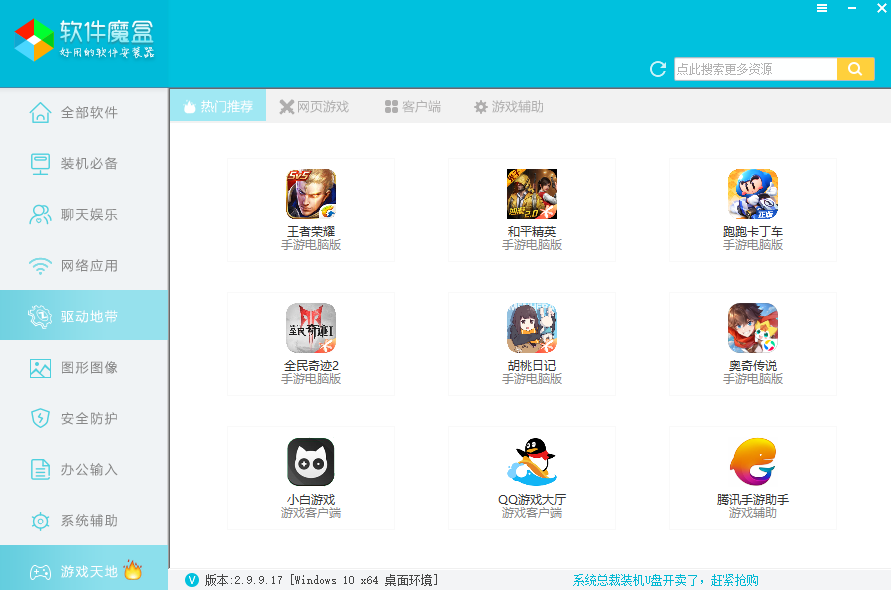Click the house icon for 全部软件
The image size is (891, 590).
(40, 113)
